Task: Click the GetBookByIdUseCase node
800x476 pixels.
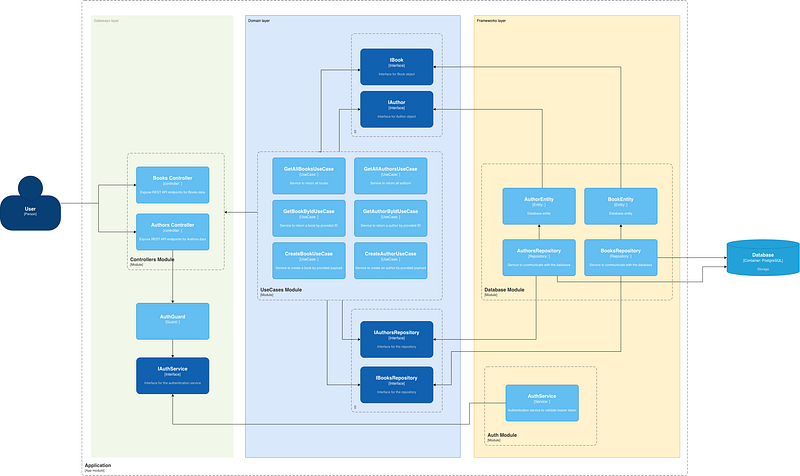Action: [309, 218]
